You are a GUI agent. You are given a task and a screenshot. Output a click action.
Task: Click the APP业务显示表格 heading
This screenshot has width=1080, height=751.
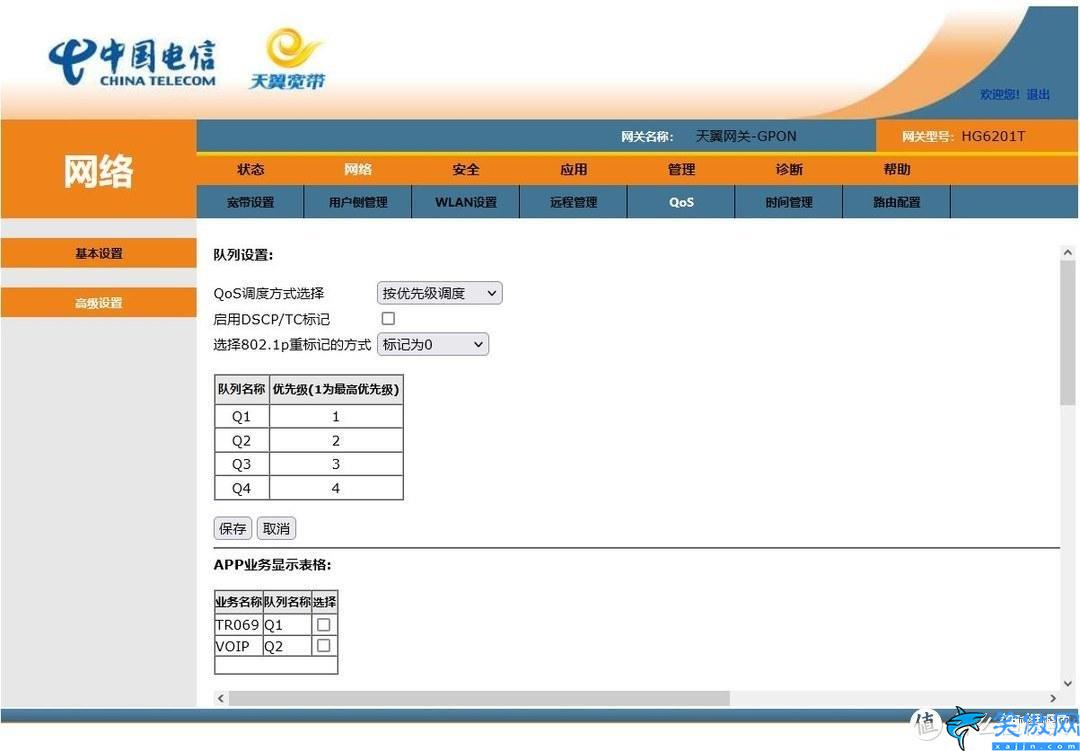click(273, 566)
